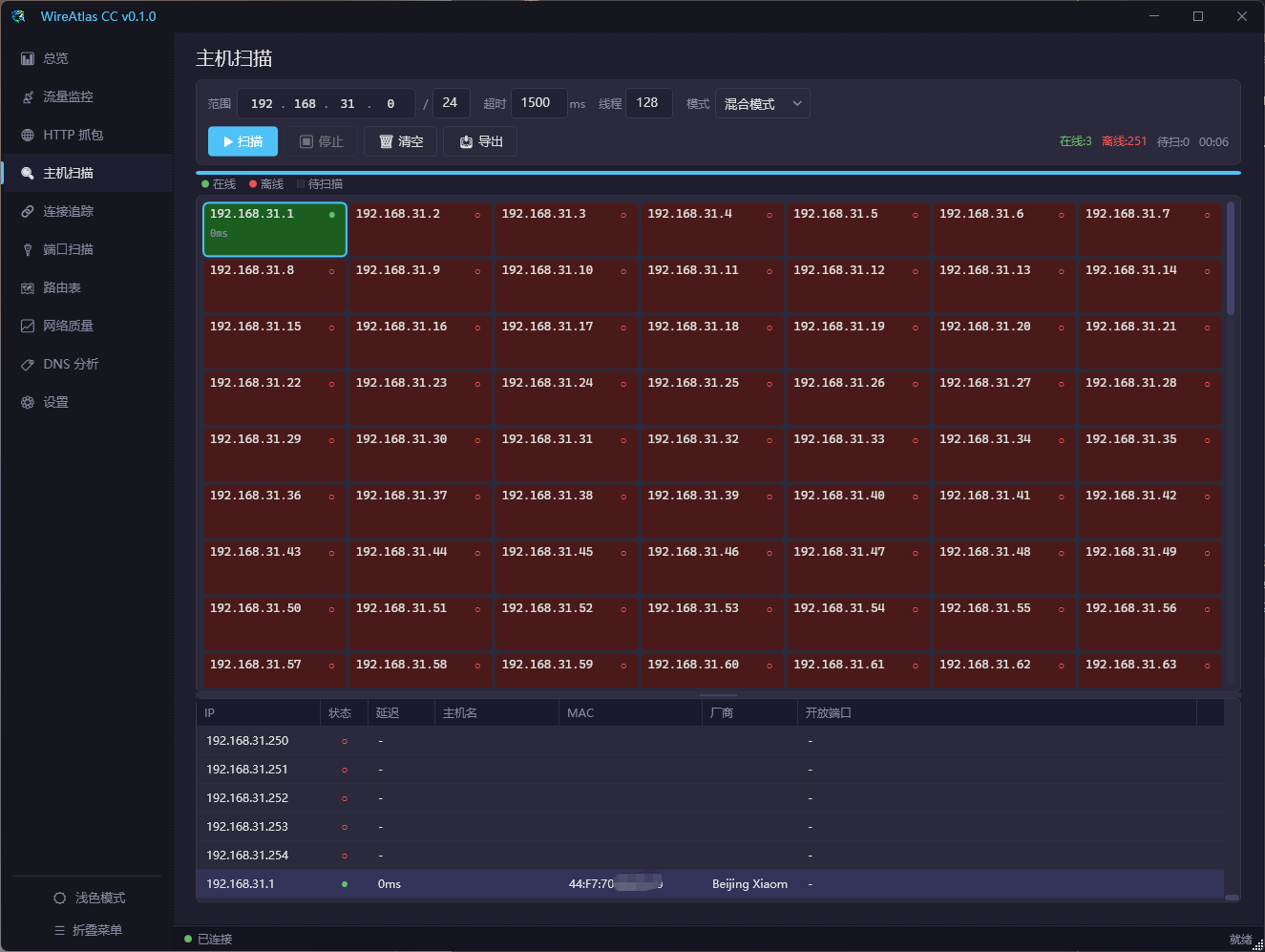Go to 路由表 page
Screen dimensions: 1265x952
(87, 287)
